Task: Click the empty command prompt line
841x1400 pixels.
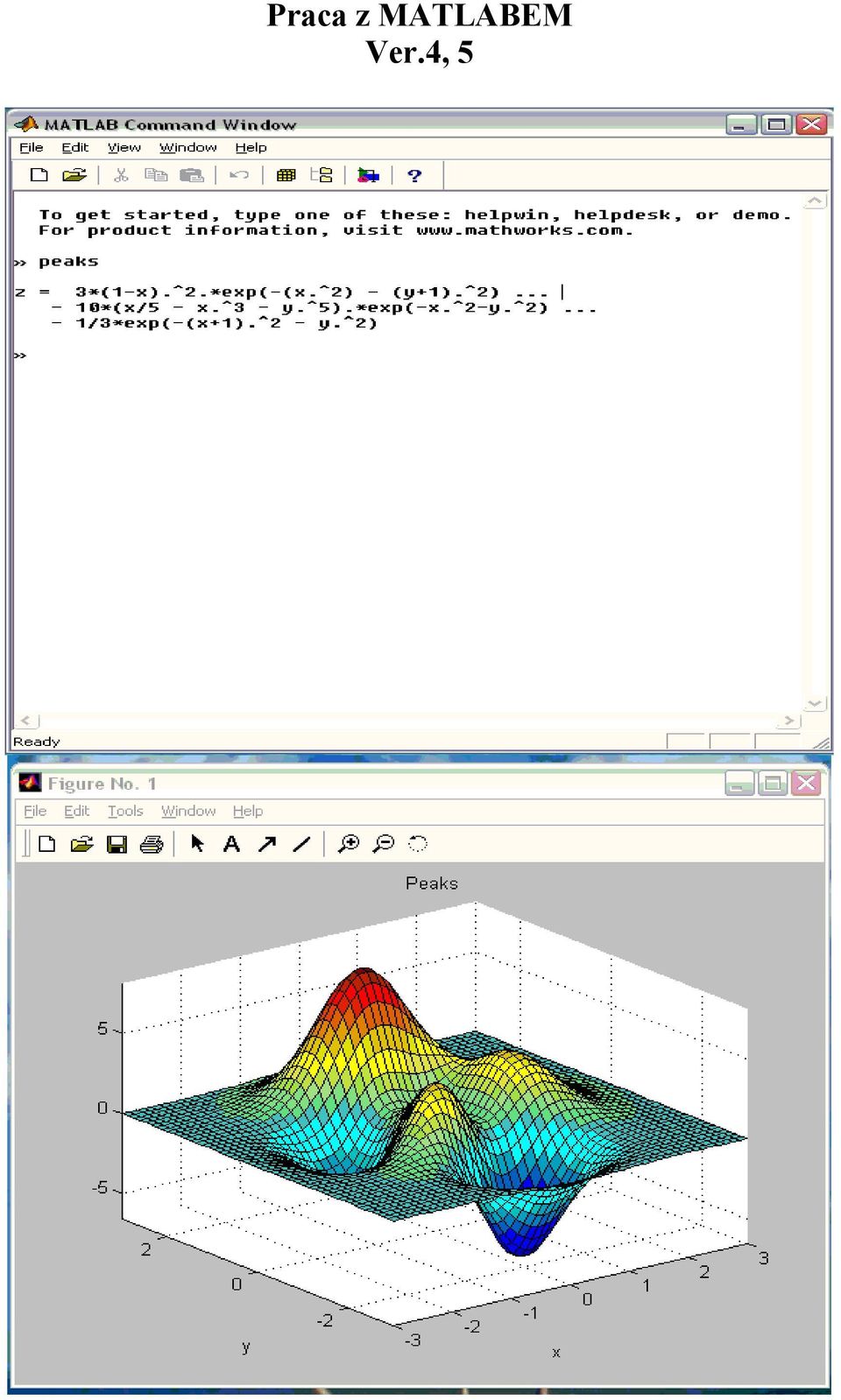Action: (x=407, y=355)
